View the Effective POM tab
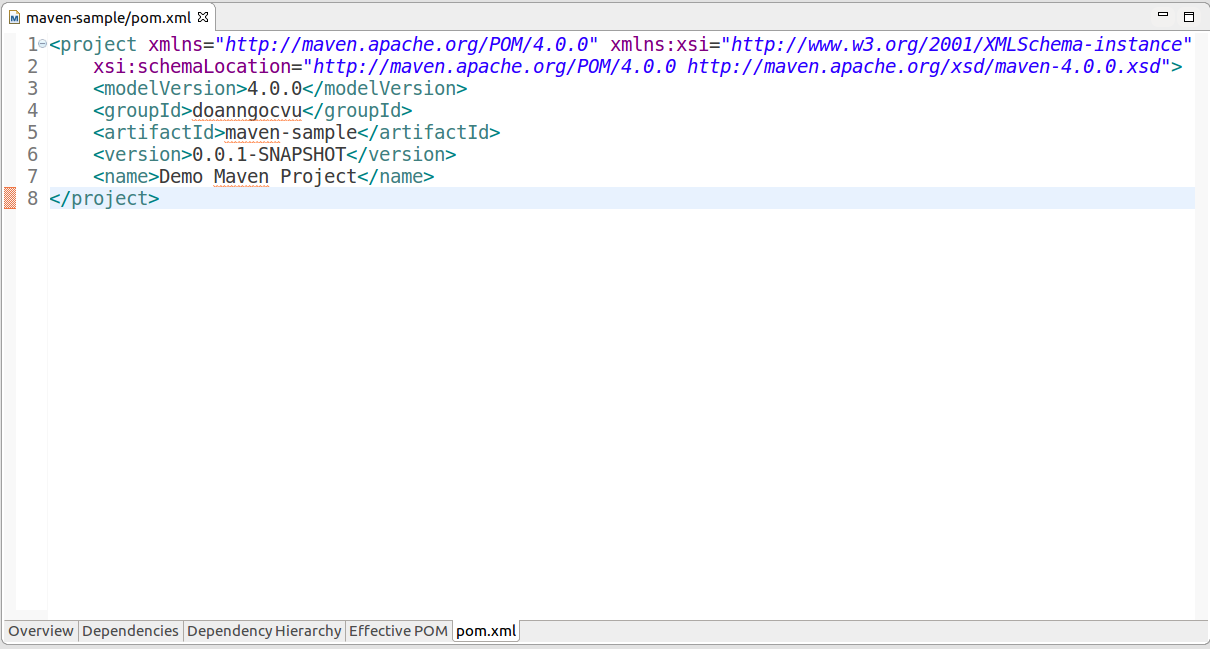Viewport: 1210px width, 649px height. point(398,631)
